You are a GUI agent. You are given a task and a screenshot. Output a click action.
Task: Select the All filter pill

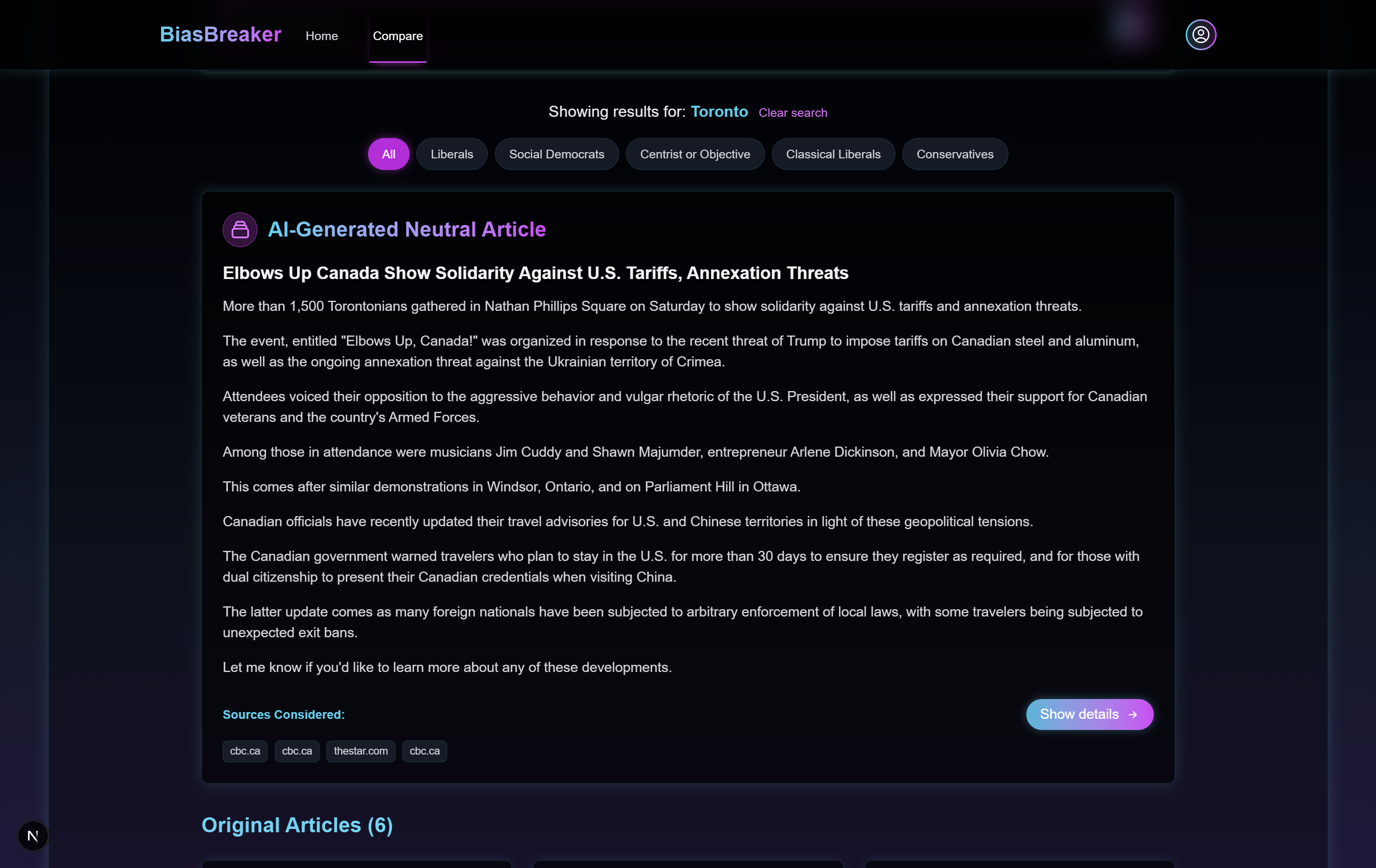point(389,154)
